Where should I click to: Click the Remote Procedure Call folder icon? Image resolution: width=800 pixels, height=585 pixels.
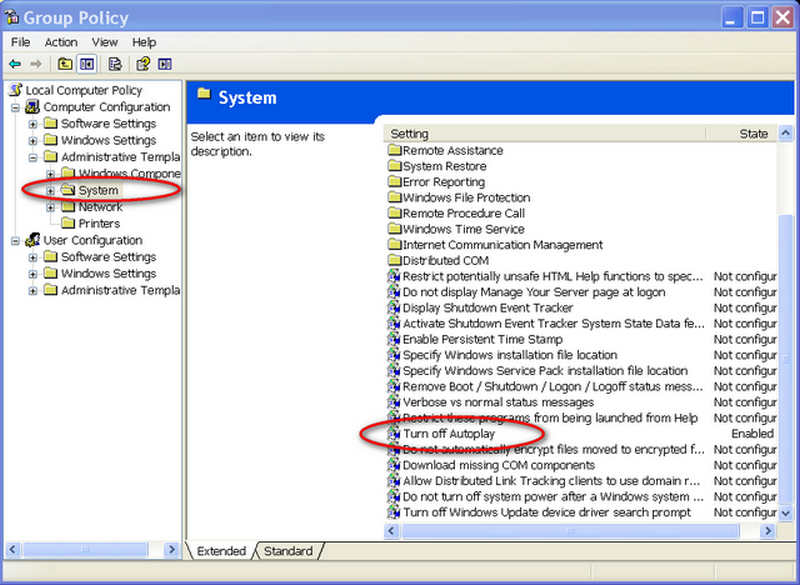(395, 213)
